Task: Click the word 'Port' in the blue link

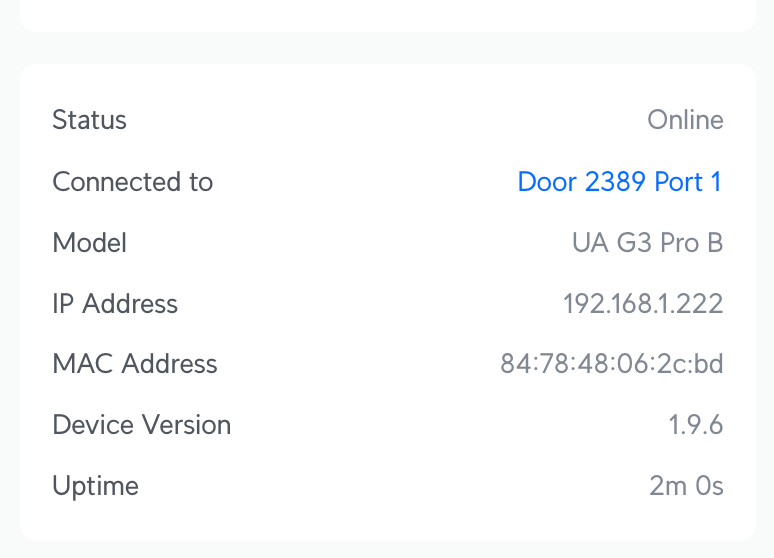Action: point(678,182)
